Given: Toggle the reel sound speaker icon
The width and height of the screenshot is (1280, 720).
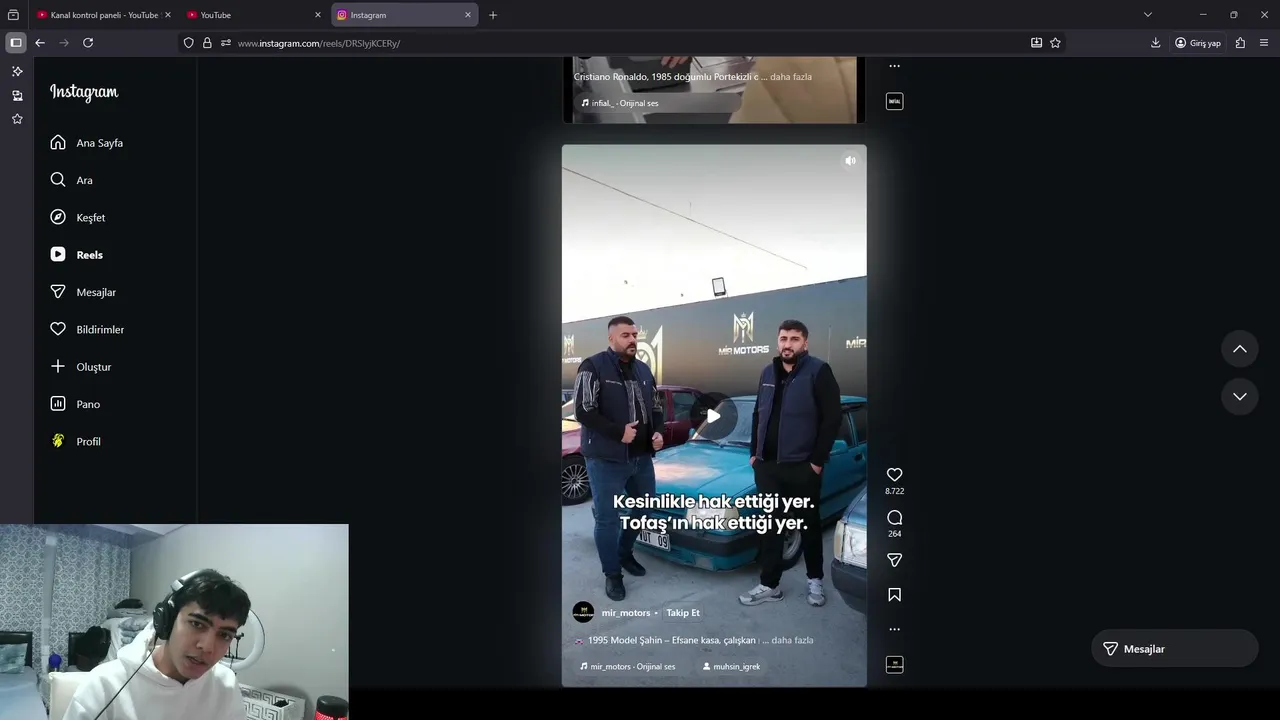Looking at the screenshot, I should pos(850,160).
